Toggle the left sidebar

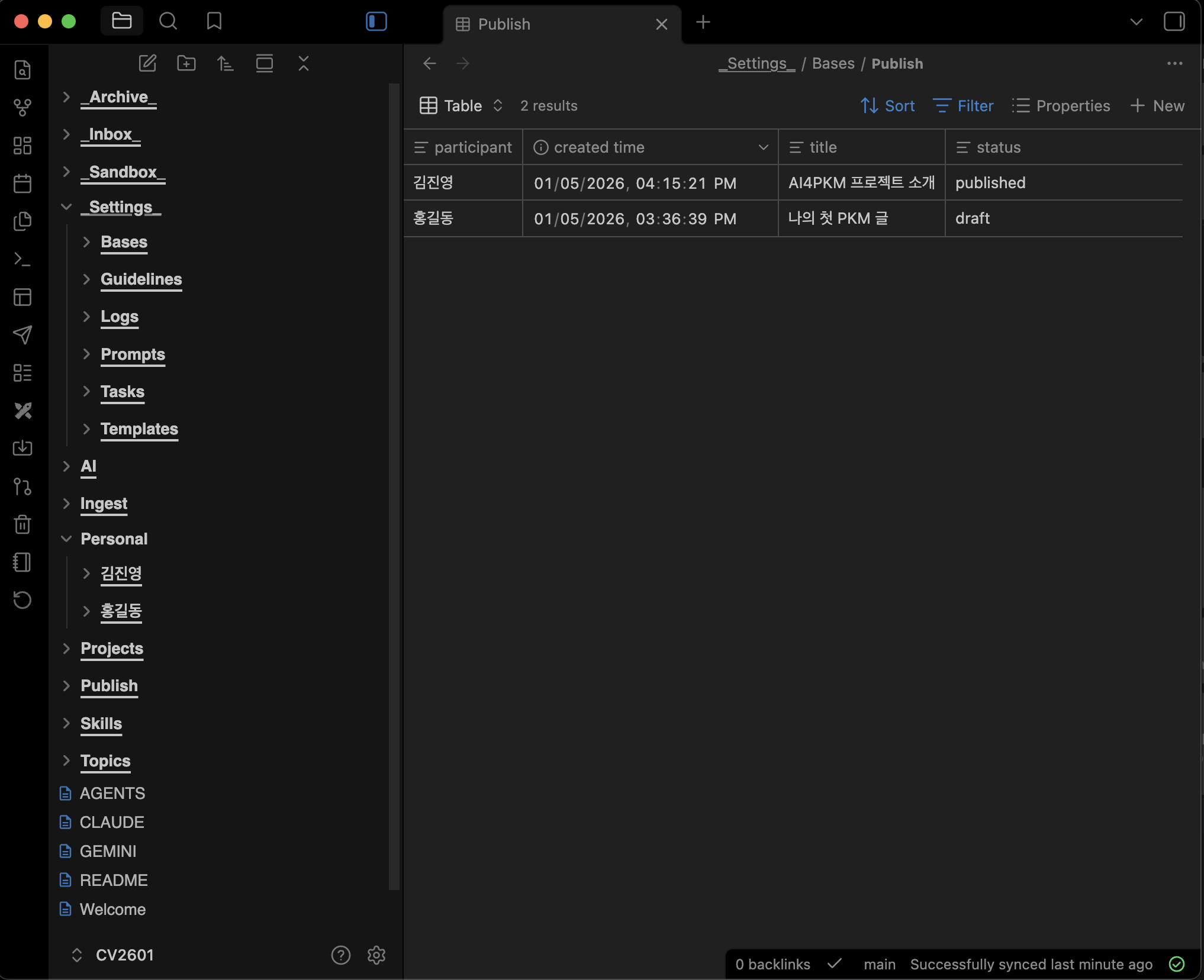[x=376, y=22]
